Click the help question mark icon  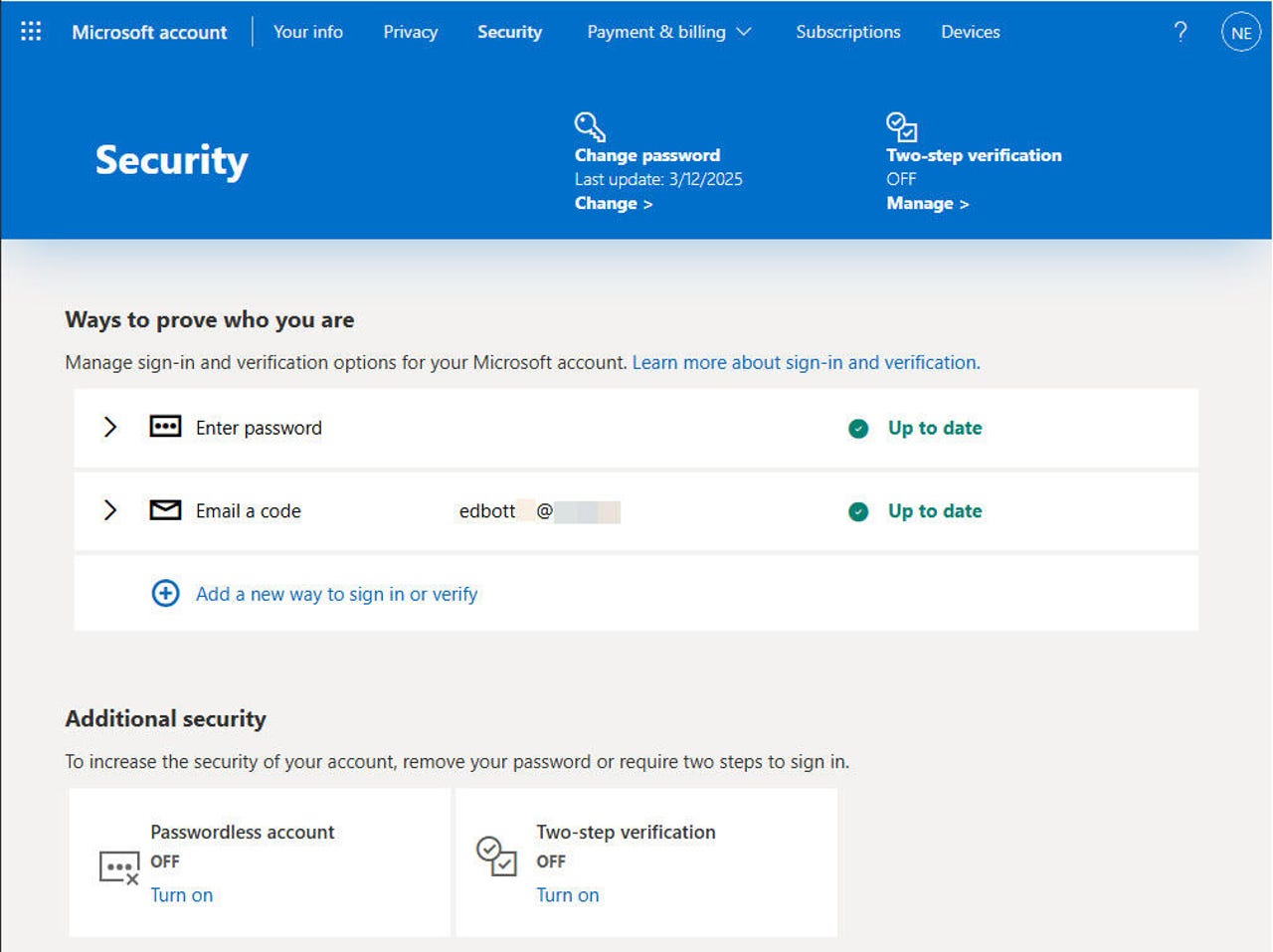[x=1181, y=32]
